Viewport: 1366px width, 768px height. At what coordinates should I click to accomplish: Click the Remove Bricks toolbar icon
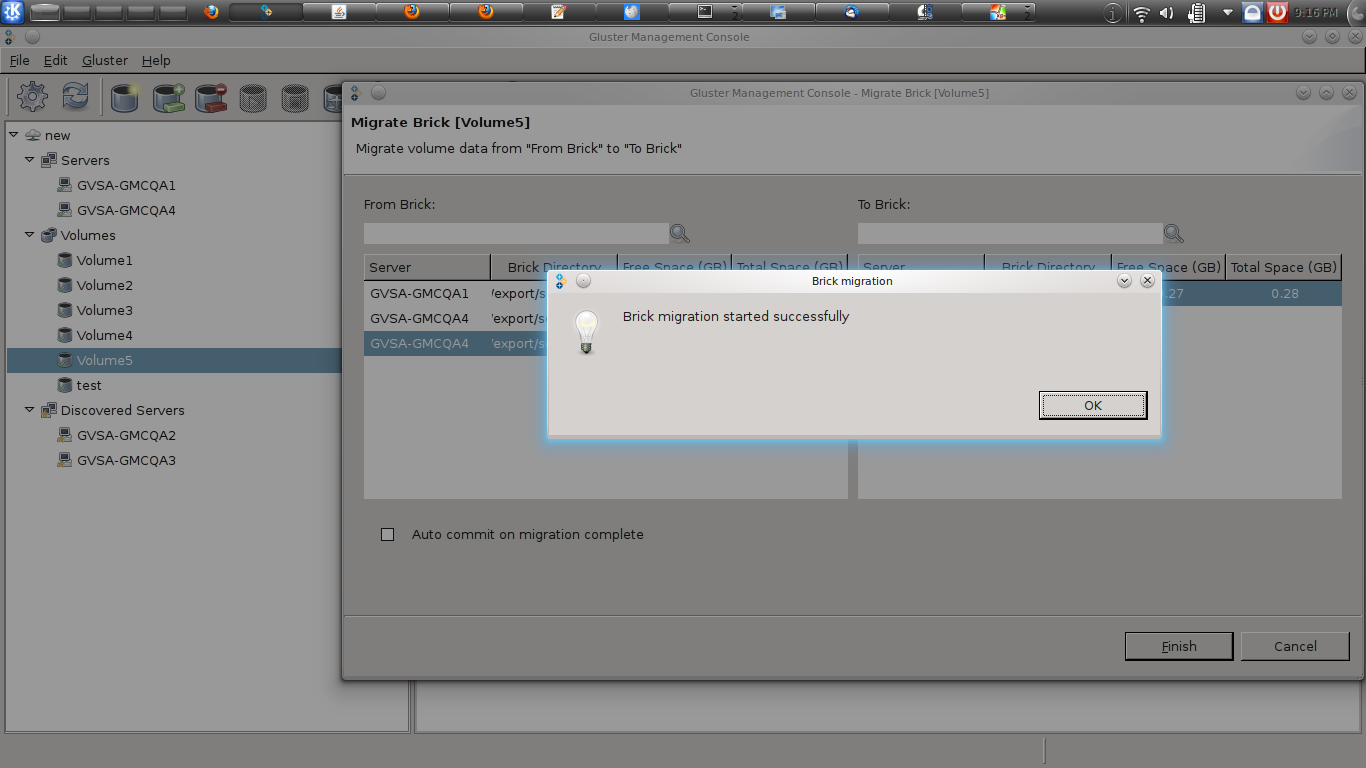[211, 97]
